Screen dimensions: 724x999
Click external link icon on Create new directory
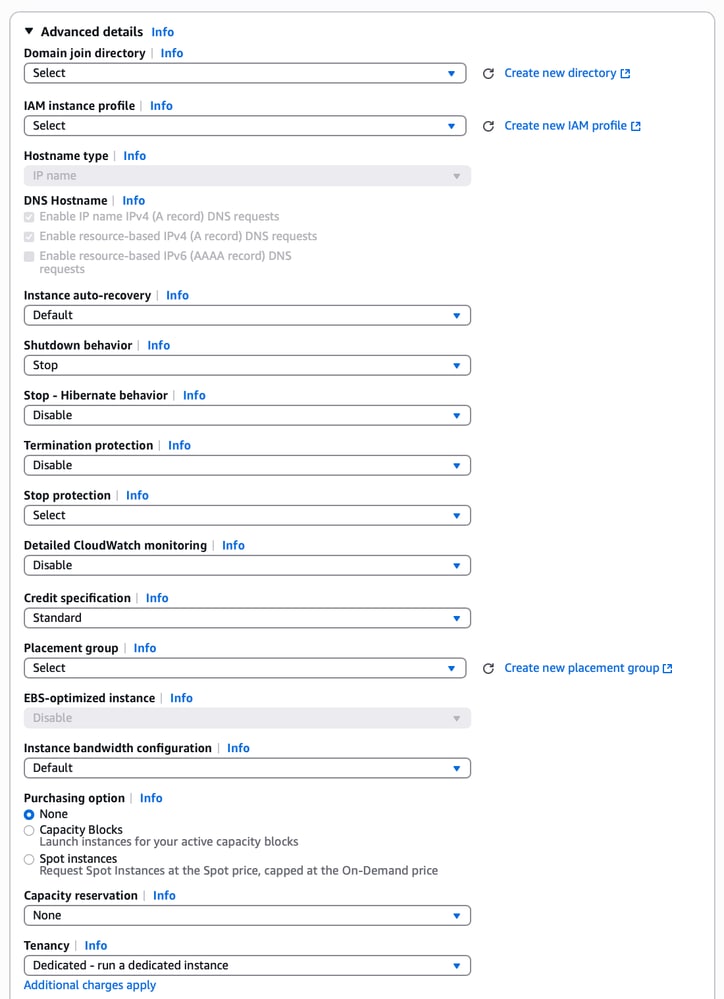click(627, 72)
